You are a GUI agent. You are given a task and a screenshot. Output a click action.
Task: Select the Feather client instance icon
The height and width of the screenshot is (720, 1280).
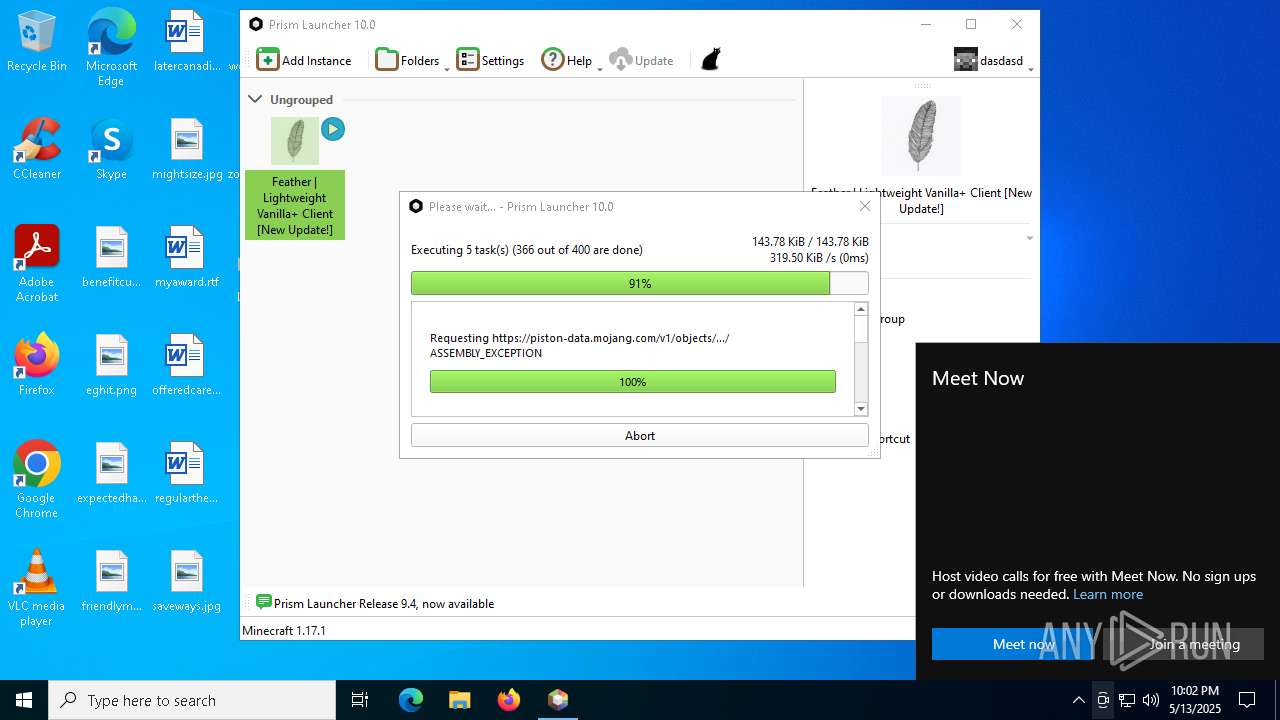(295, 141)
